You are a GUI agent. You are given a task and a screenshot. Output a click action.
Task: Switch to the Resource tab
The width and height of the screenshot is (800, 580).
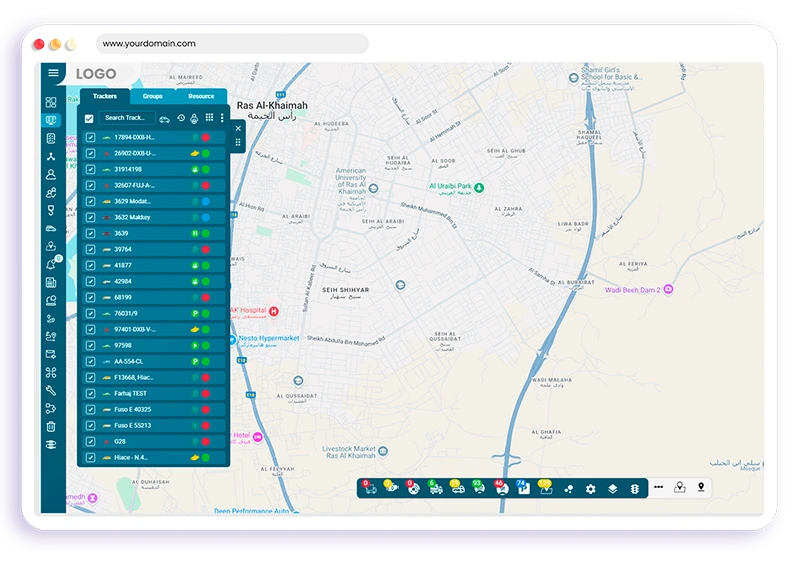click(x=201, y=96)
